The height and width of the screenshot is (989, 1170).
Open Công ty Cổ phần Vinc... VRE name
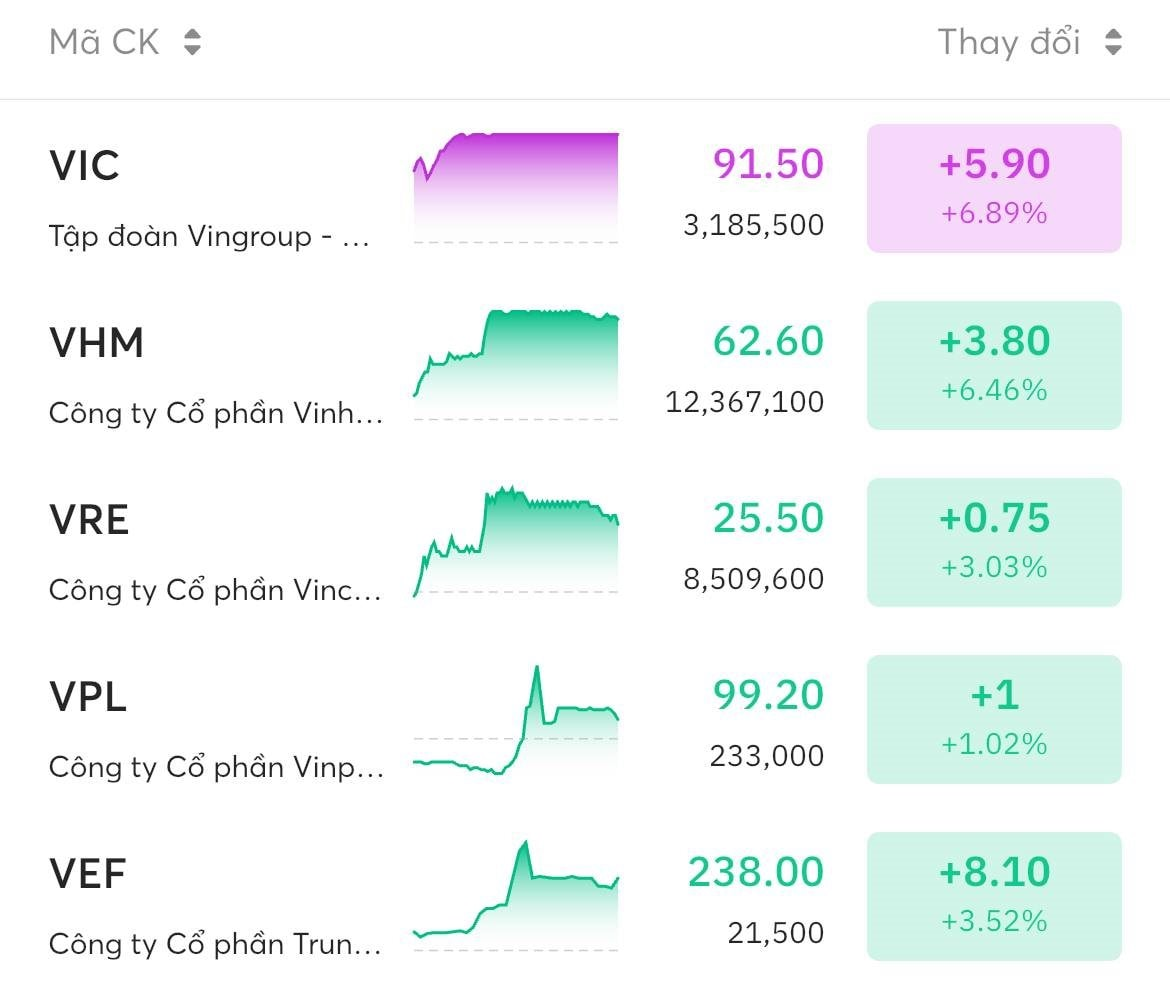click(215, 590)
